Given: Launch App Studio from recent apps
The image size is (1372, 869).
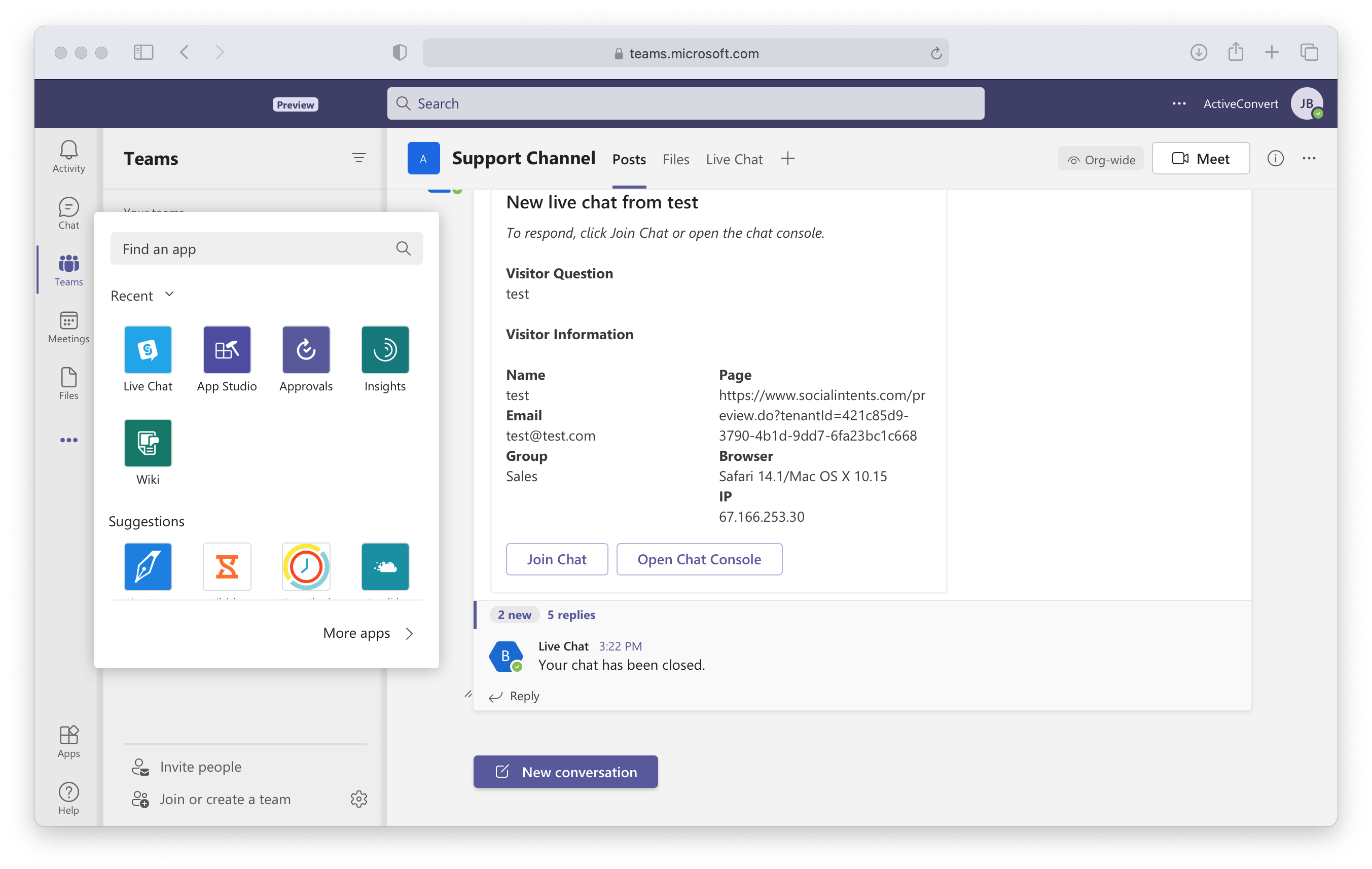Looking at the screenshot, I should pos(227,349).
